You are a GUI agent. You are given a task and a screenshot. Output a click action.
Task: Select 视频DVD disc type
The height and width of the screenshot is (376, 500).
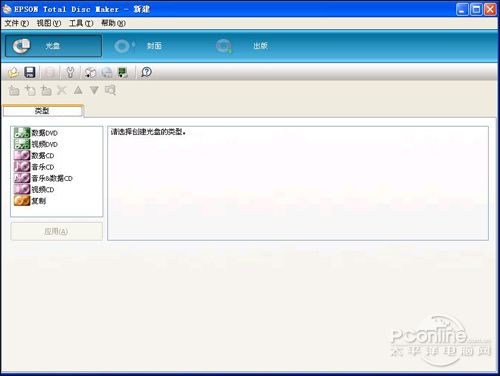click(36, 144)
